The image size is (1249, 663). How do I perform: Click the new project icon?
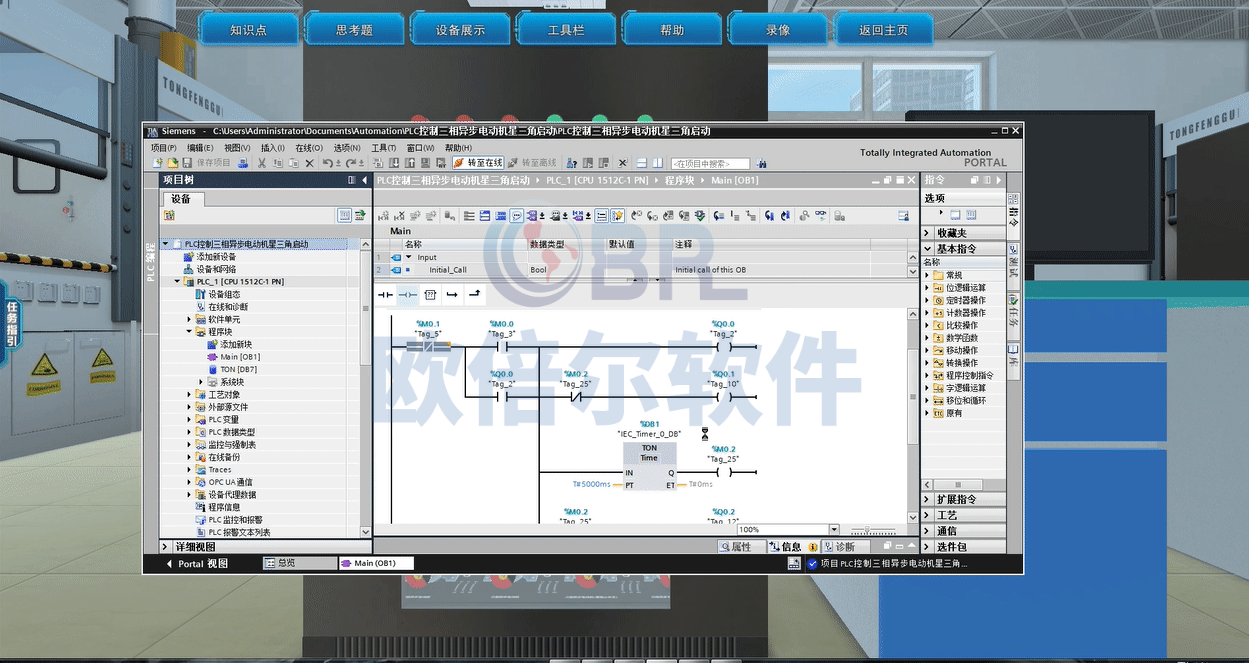(x=158, y=163)
